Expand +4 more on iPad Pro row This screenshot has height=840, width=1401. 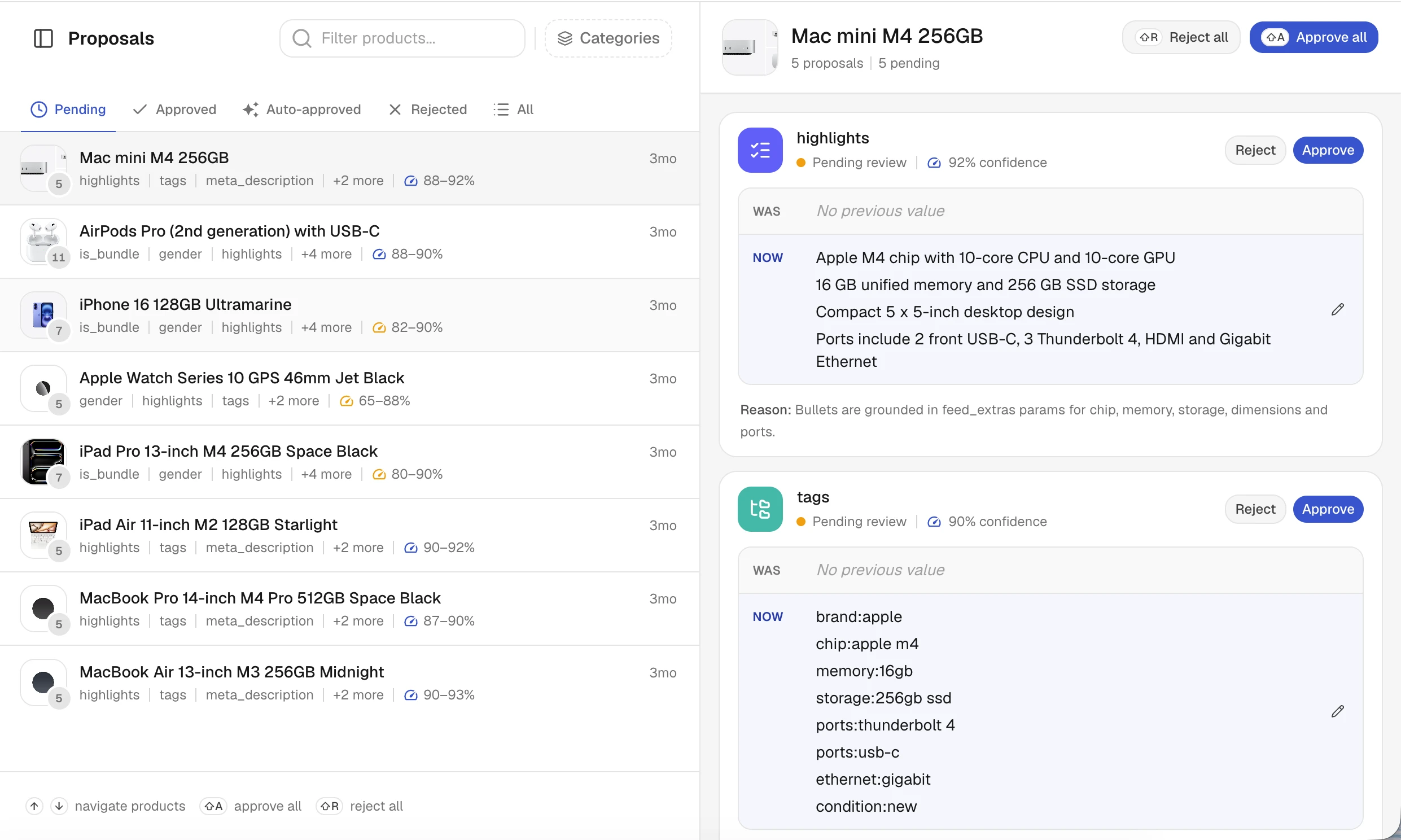[x=326, y=474]
